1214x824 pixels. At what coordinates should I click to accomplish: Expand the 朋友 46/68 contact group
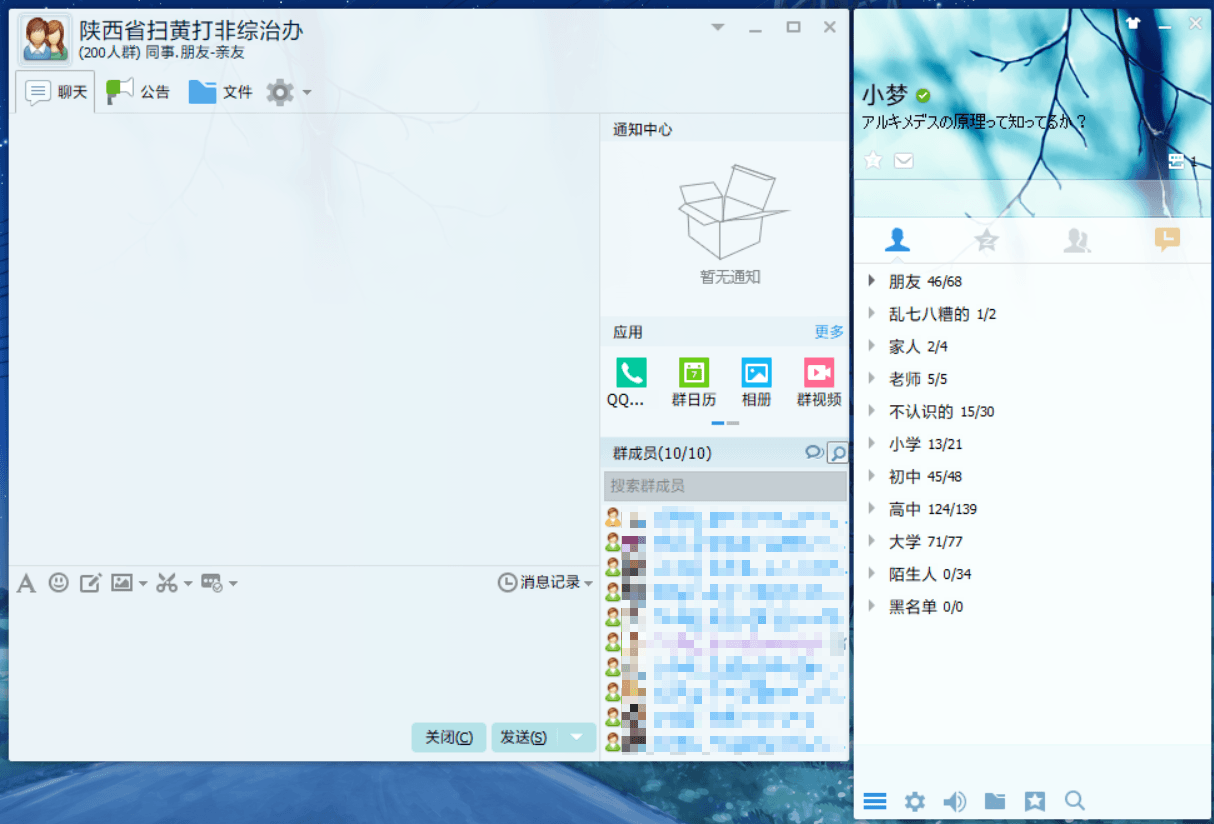coord(872,282)
